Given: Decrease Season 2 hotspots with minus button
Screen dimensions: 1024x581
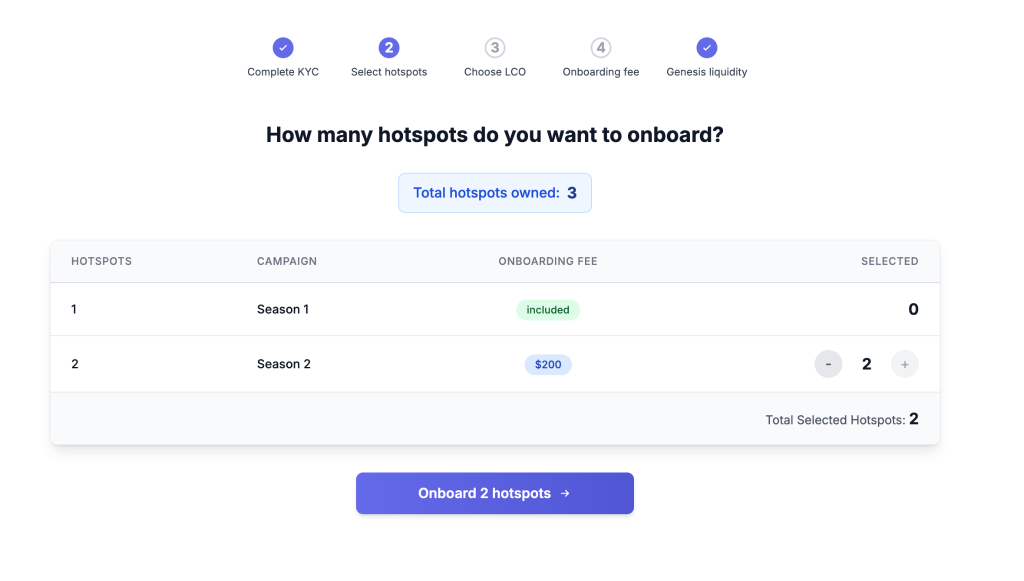Looking at the screenshot, I should click(828, 364).
